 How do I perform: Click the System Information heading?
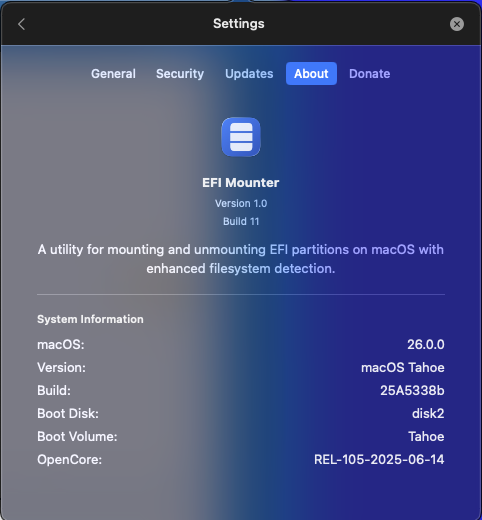click(90, 319)
